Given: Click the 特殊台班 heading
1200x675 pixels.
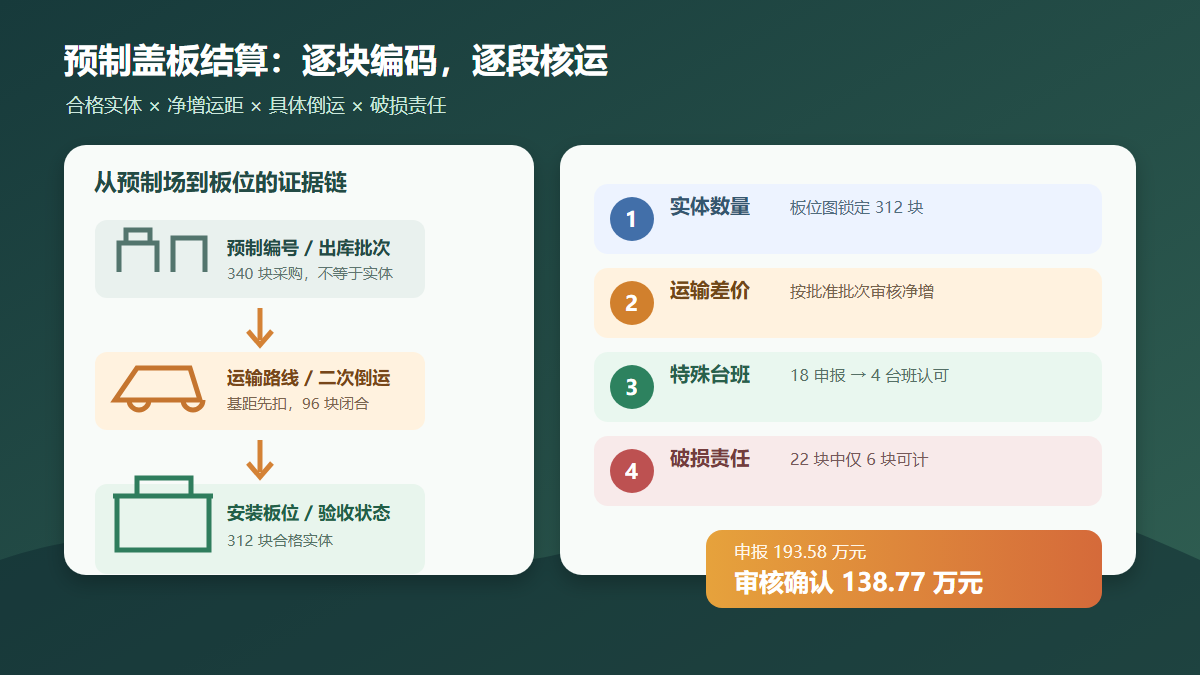Looking at the screenshot, I should (x=710, y=375).
